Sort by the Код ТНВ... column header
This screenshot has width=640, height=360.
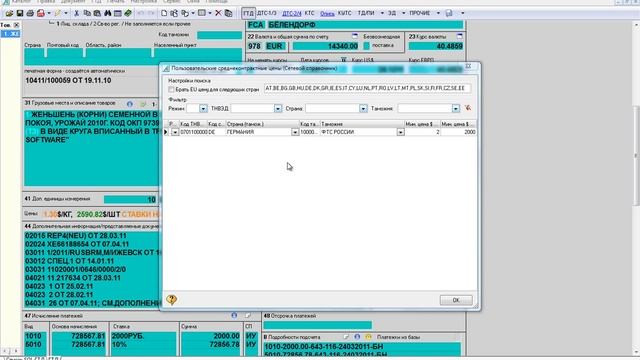pyautogui.click(x=193, y=124)
